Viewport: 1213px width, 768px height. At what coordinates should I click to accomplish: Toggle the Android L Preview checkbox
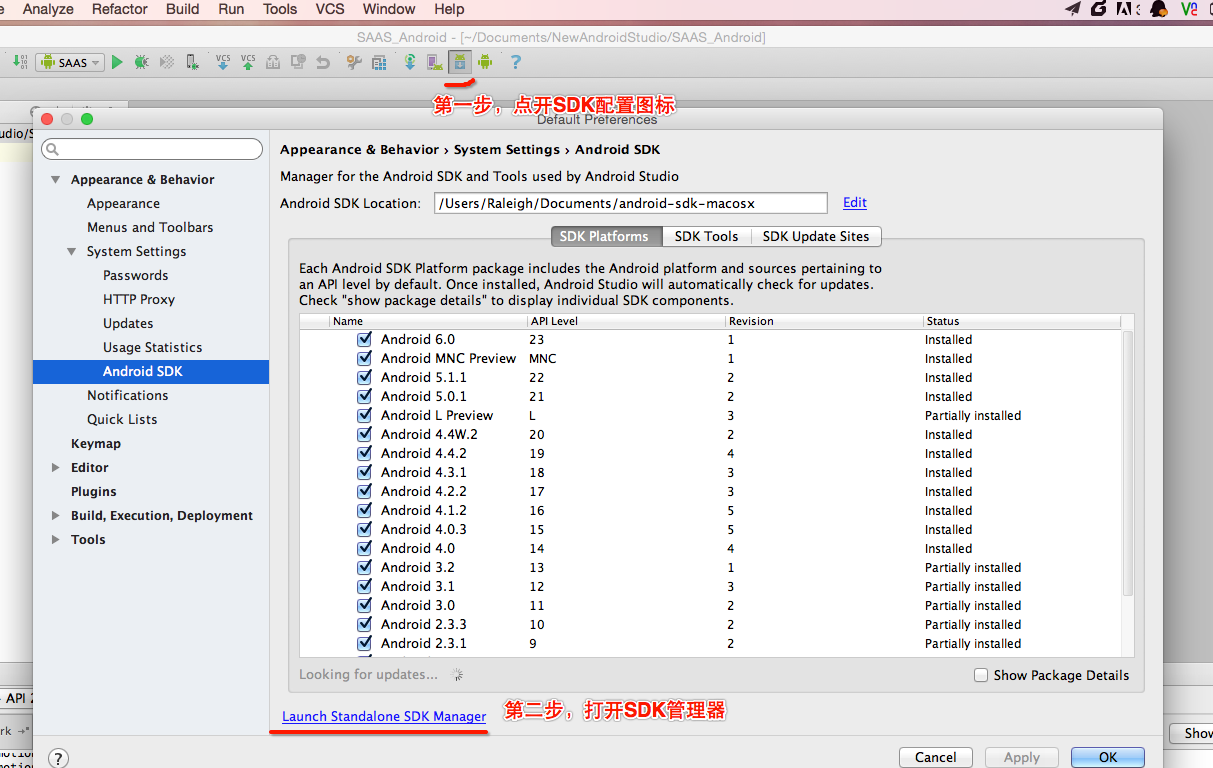(x=364, y=415)
